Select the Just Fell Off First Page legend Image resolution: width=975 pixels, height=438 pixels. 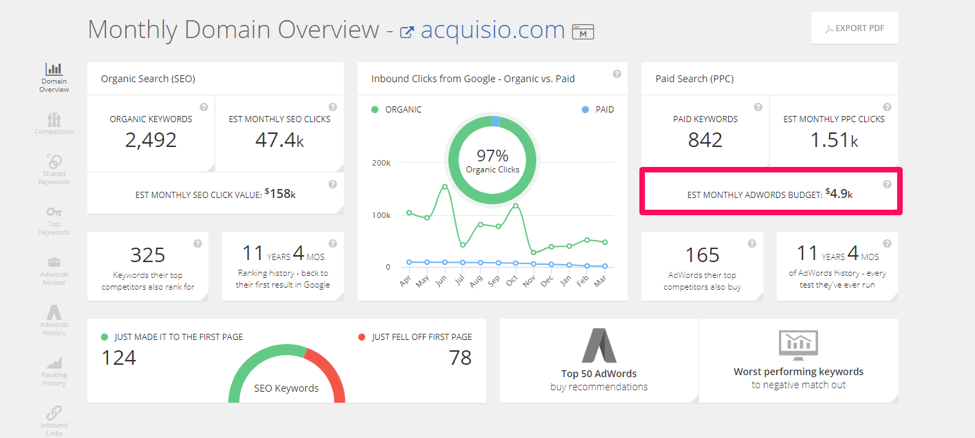415,337
